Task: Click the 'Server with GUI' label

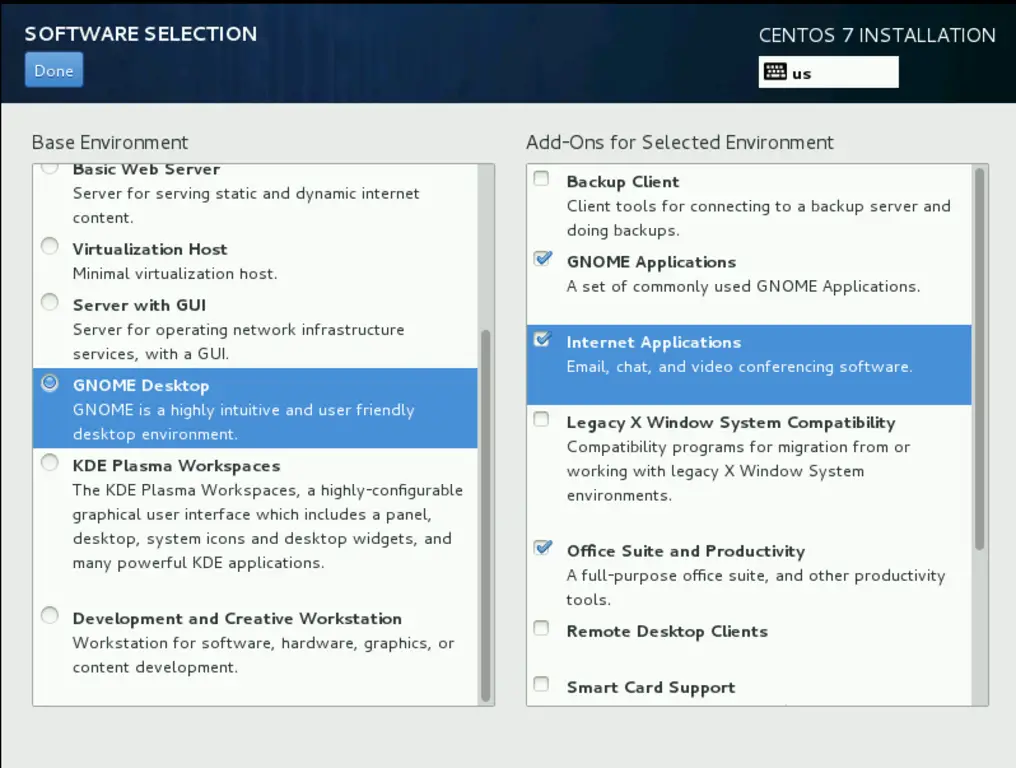Action: pyautogui.click(x=139, y=305)
